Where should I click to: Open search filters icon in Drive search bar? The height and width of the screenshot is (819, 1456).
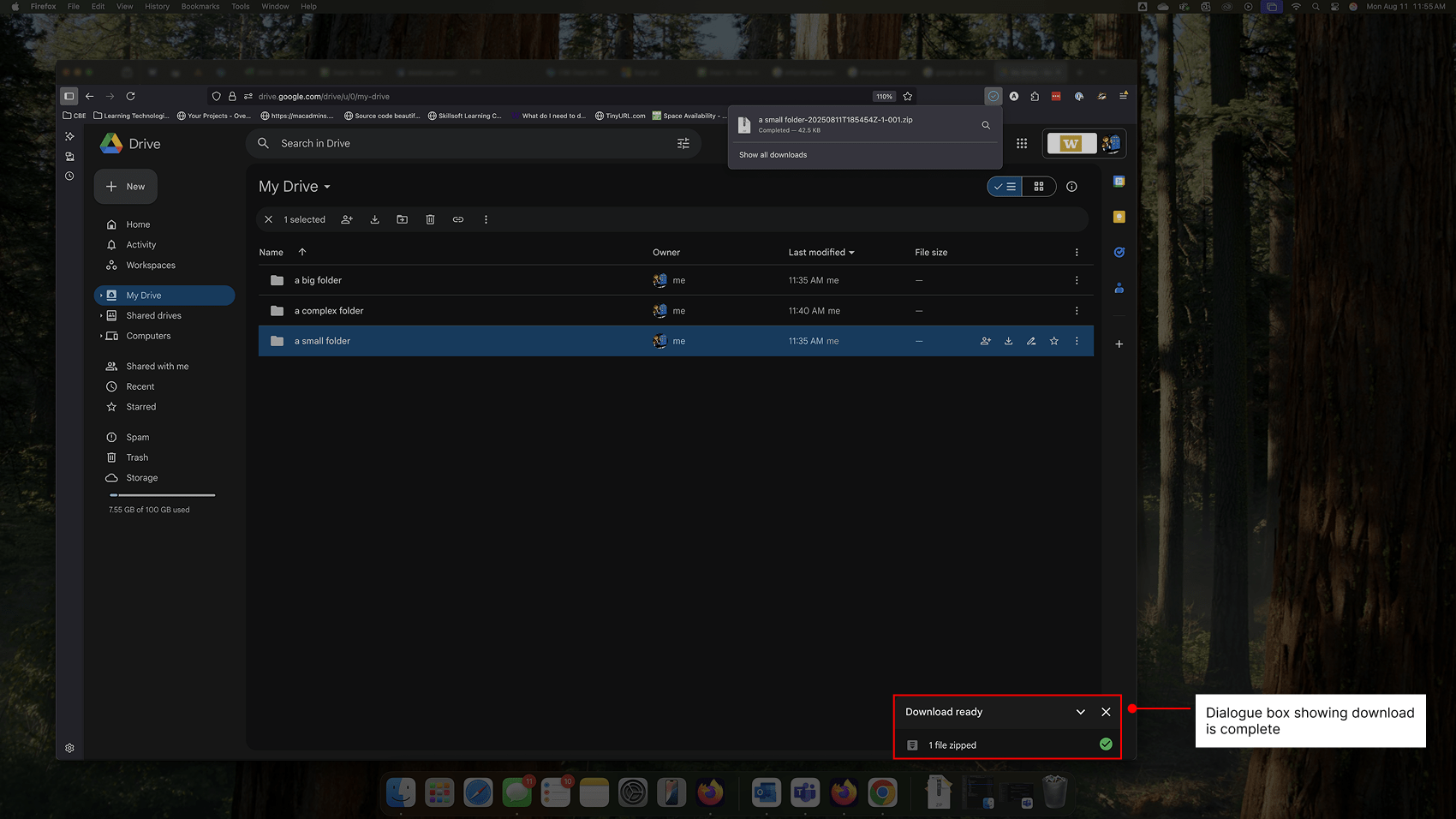point(683,143)
